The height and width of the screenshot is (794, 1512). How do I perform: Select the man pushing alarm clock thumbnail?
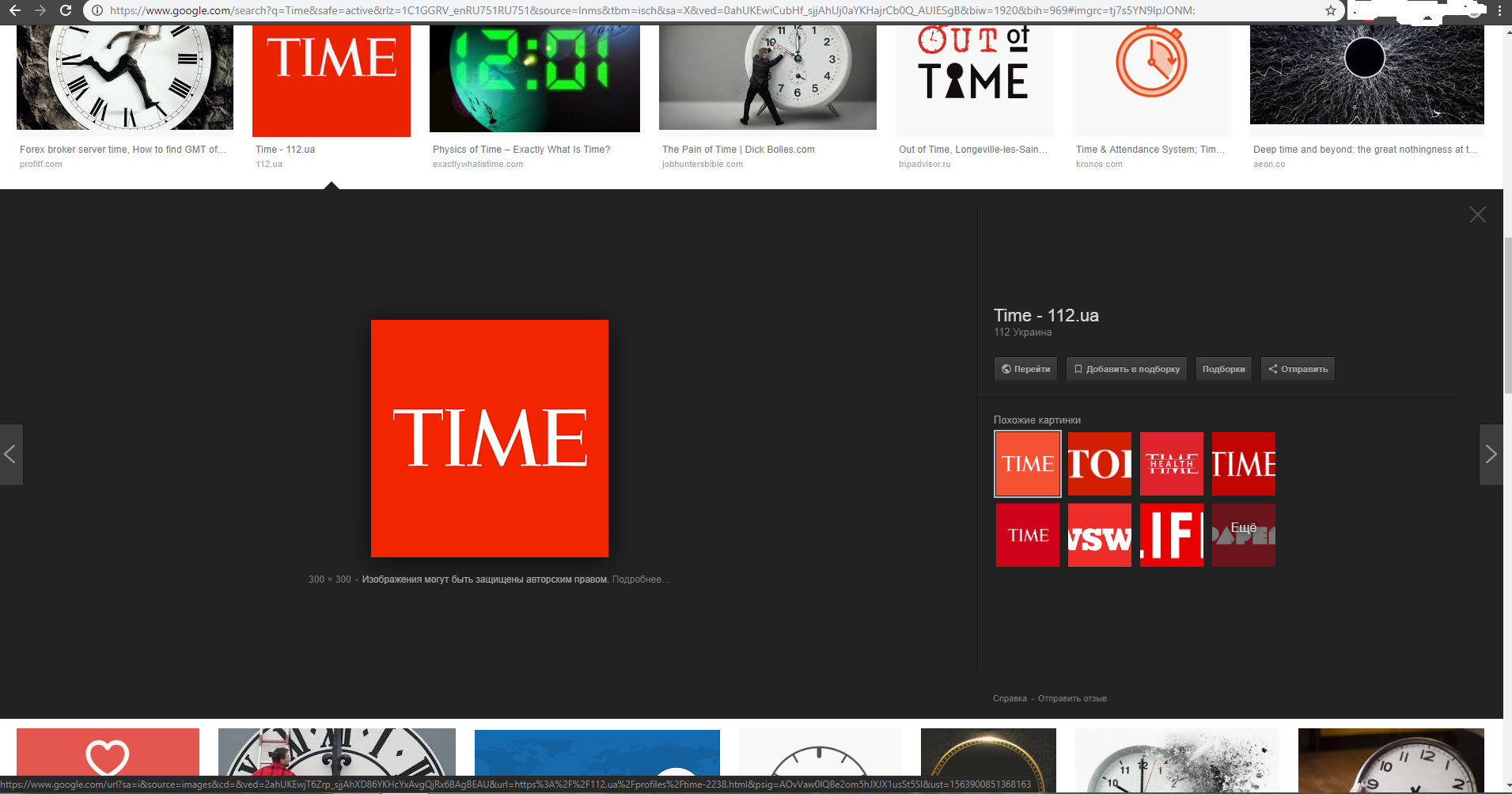coord(767,77)
